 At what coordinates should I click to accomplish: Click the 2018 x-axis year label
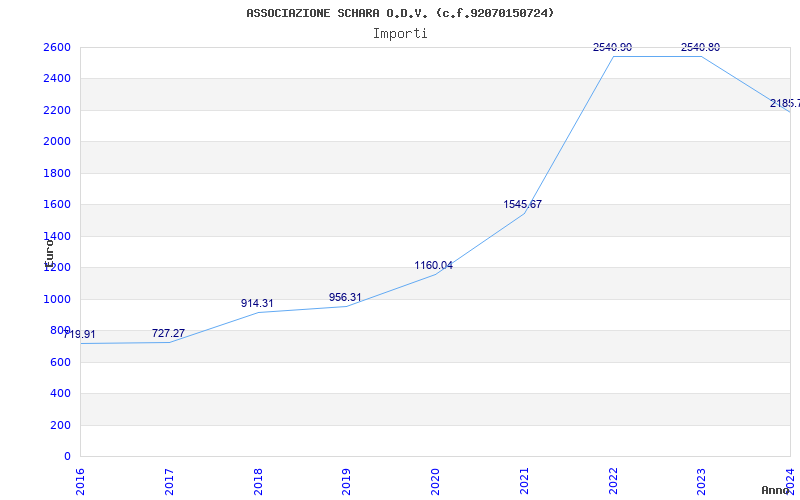pos(258,482)
